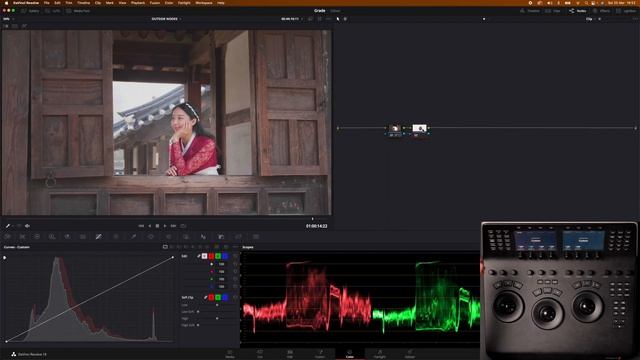Select corrector node 01 in graph

tap(395, 129)
